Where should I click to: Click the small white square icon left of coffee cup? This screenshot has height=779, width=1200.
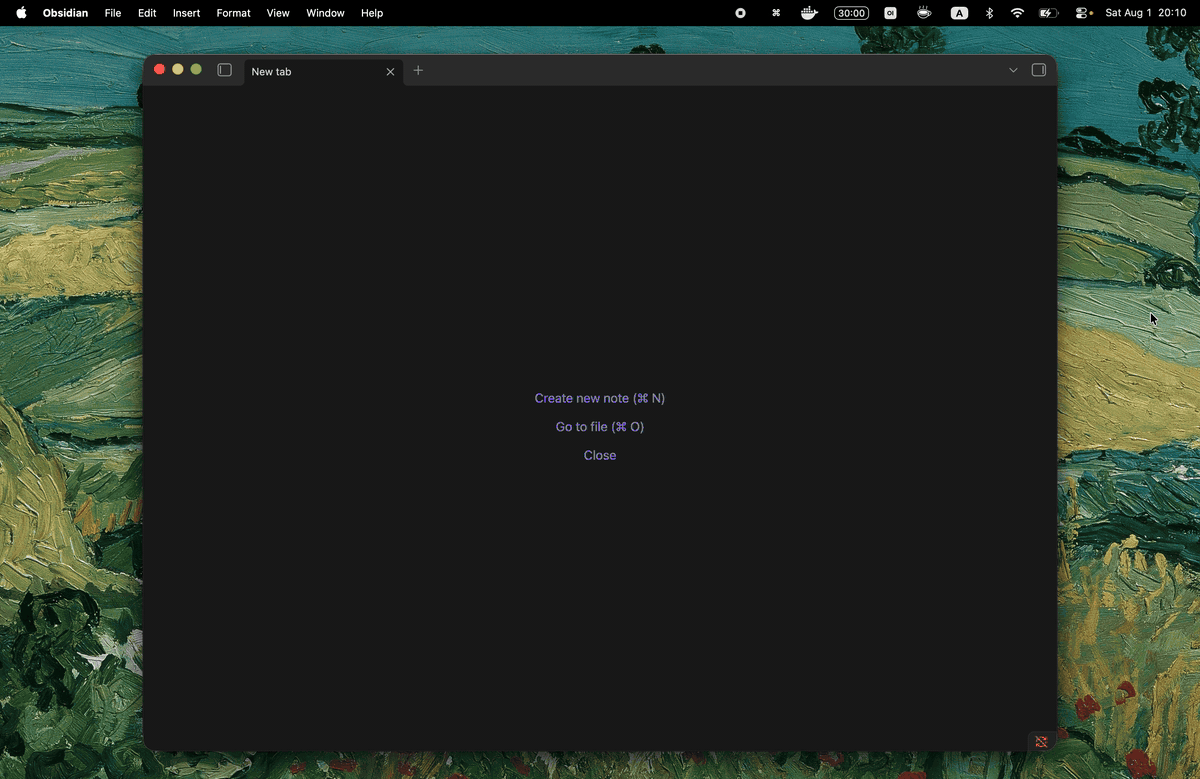tap(890, 13)
